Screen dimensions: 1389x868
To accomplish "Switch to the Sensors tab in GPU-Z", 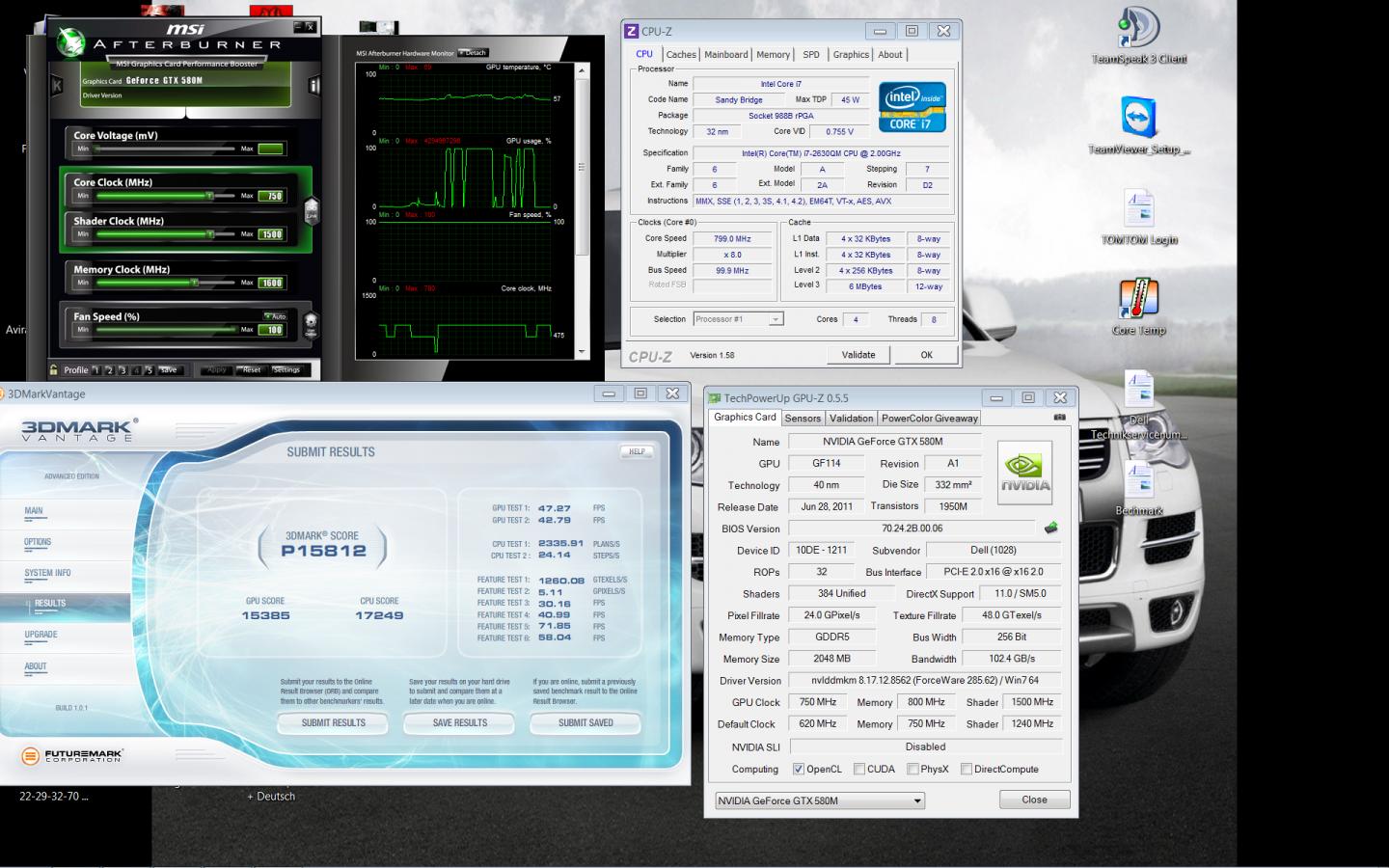I will [x=803, y=418].
